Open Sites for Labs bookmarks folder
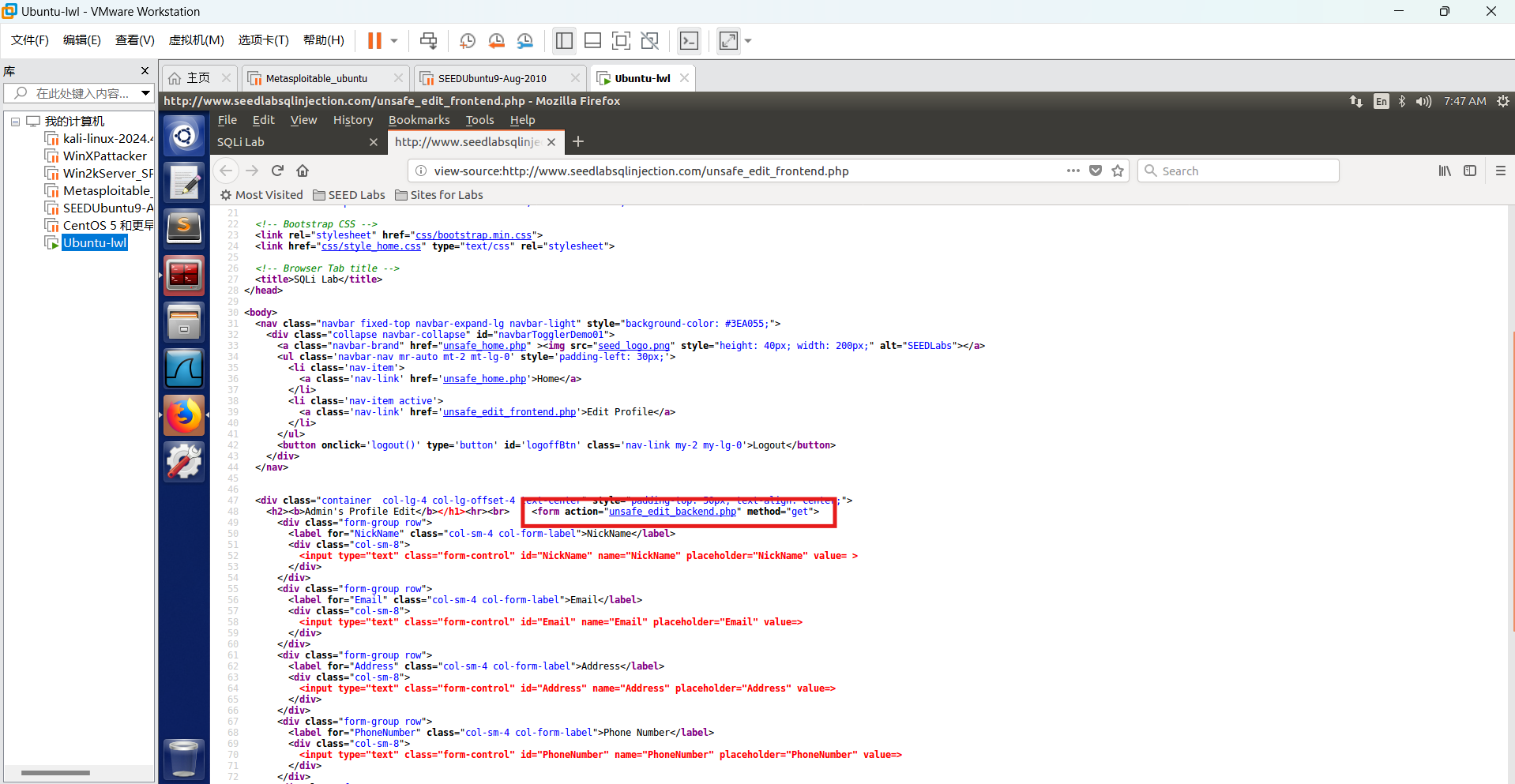Image resolution: width=1515 pixels, height=784 pixels. point(439,195)
